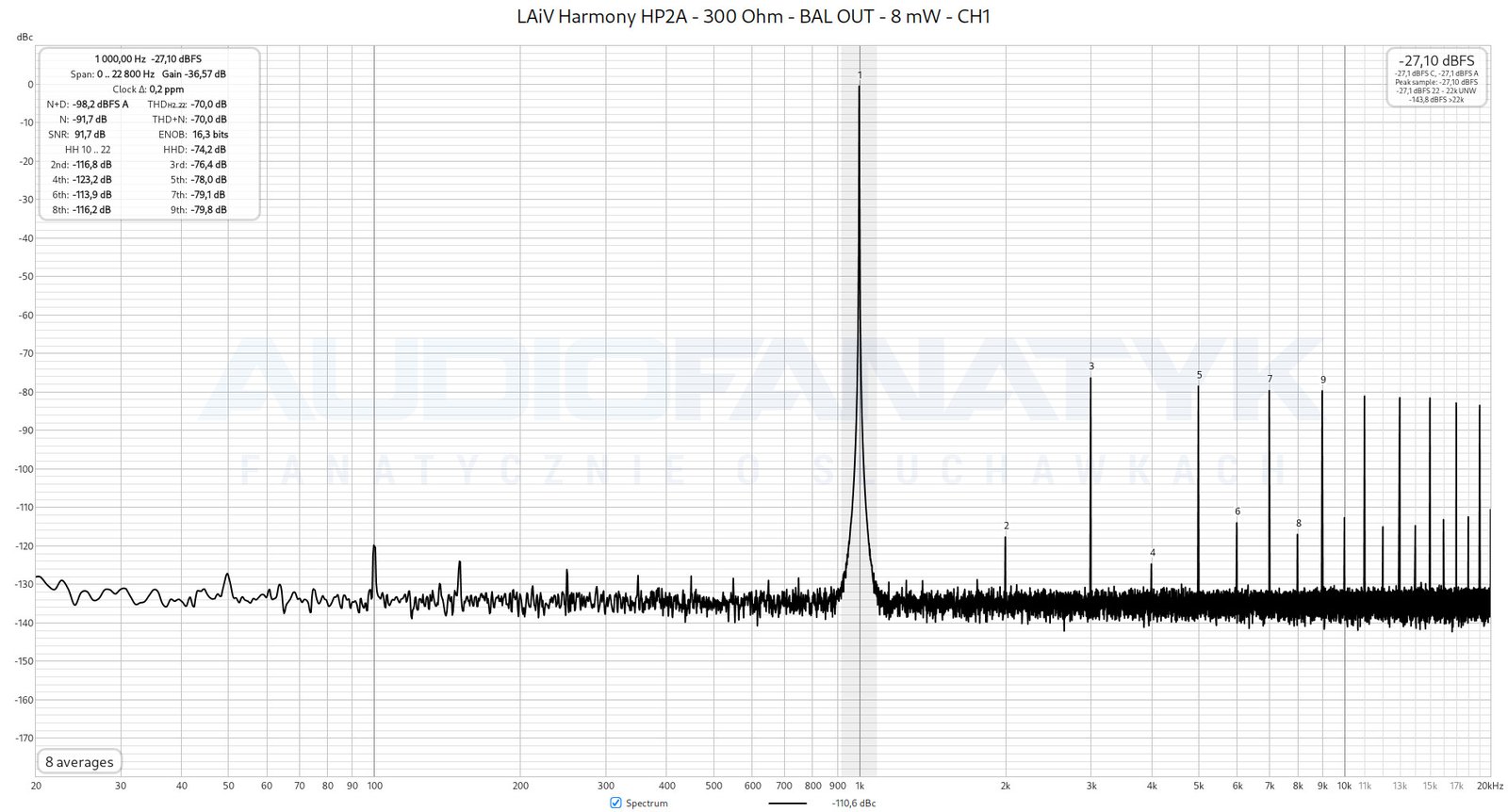The image size is (1508, 812).
Task: Toggle the Spectrum trace checkbox
Action: pyautogui.click(x=616, y=803)
